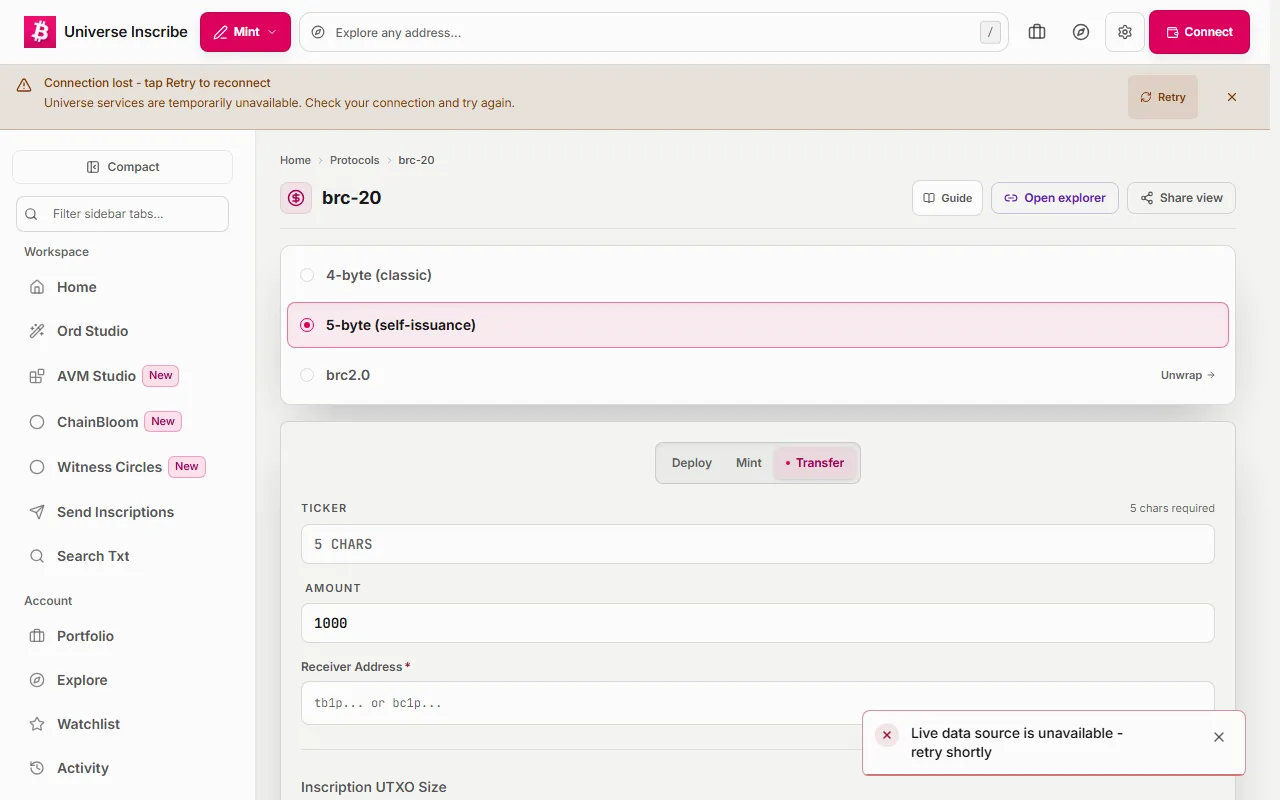Click the Activity history clock icon
The width and height of the screenshot is (1280, 800).
37,768
